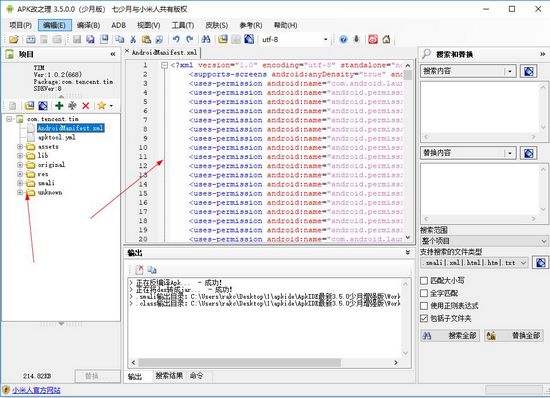Open the dropdown arrow next to star icon
The image size is (550, 398).
pyautogui.click(x=111, y=106)
